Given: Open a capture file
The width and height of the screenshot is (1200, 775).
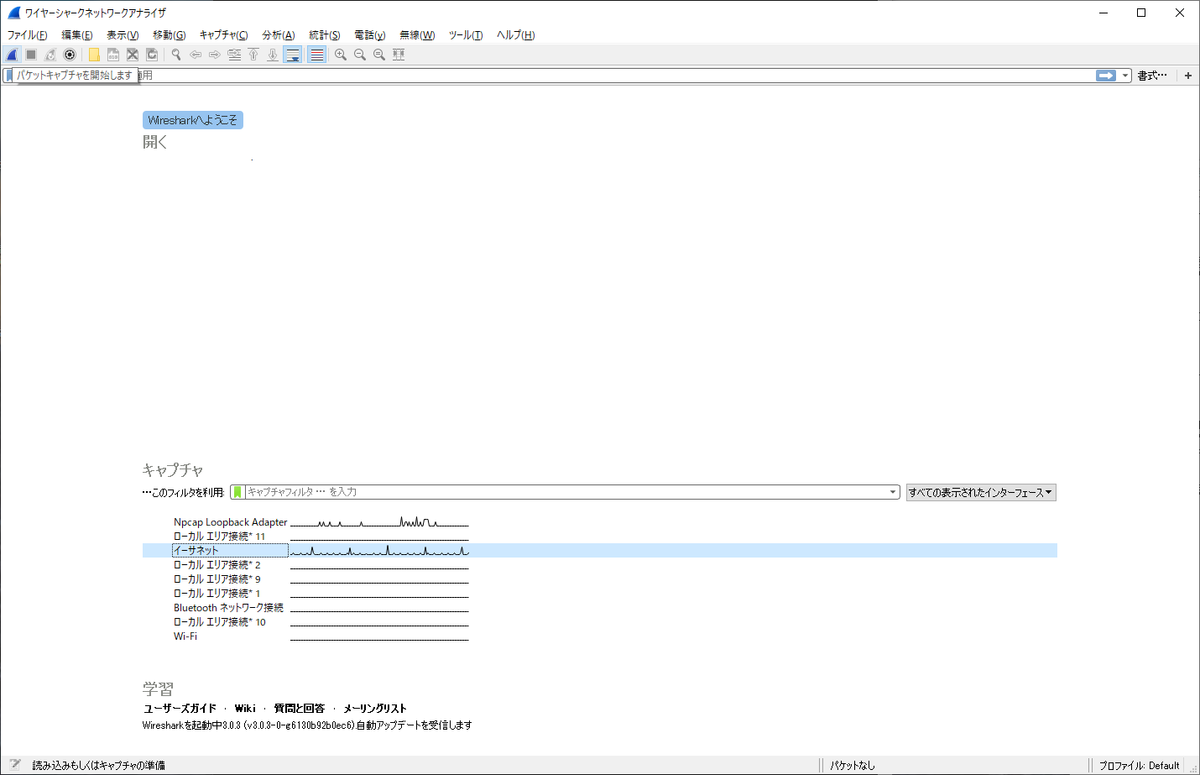Looking at the screenshot, I should pos(94,54).
